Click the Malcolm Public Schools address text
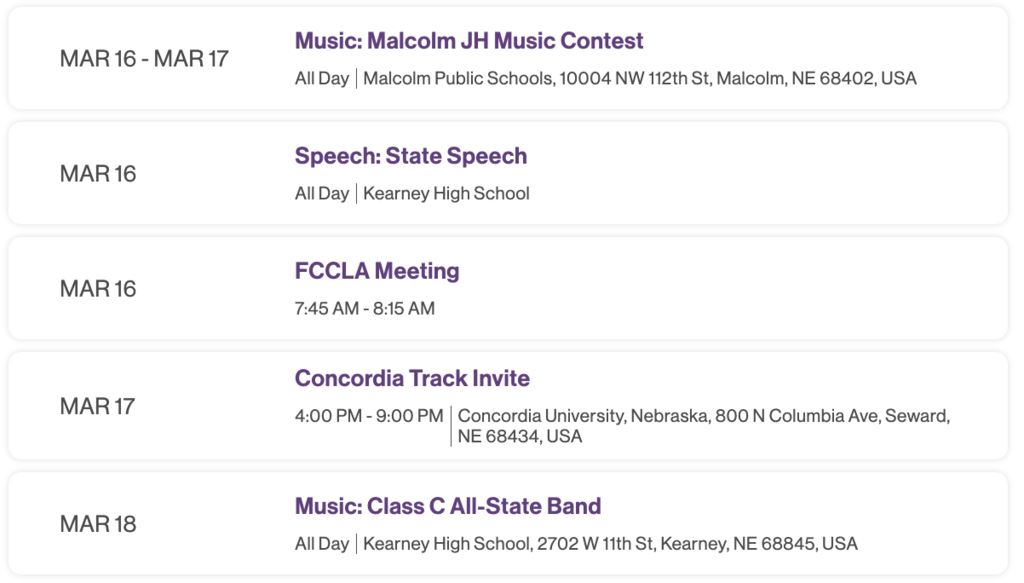This screenshot has width=1024, height=583. click(x=640, y=78)
